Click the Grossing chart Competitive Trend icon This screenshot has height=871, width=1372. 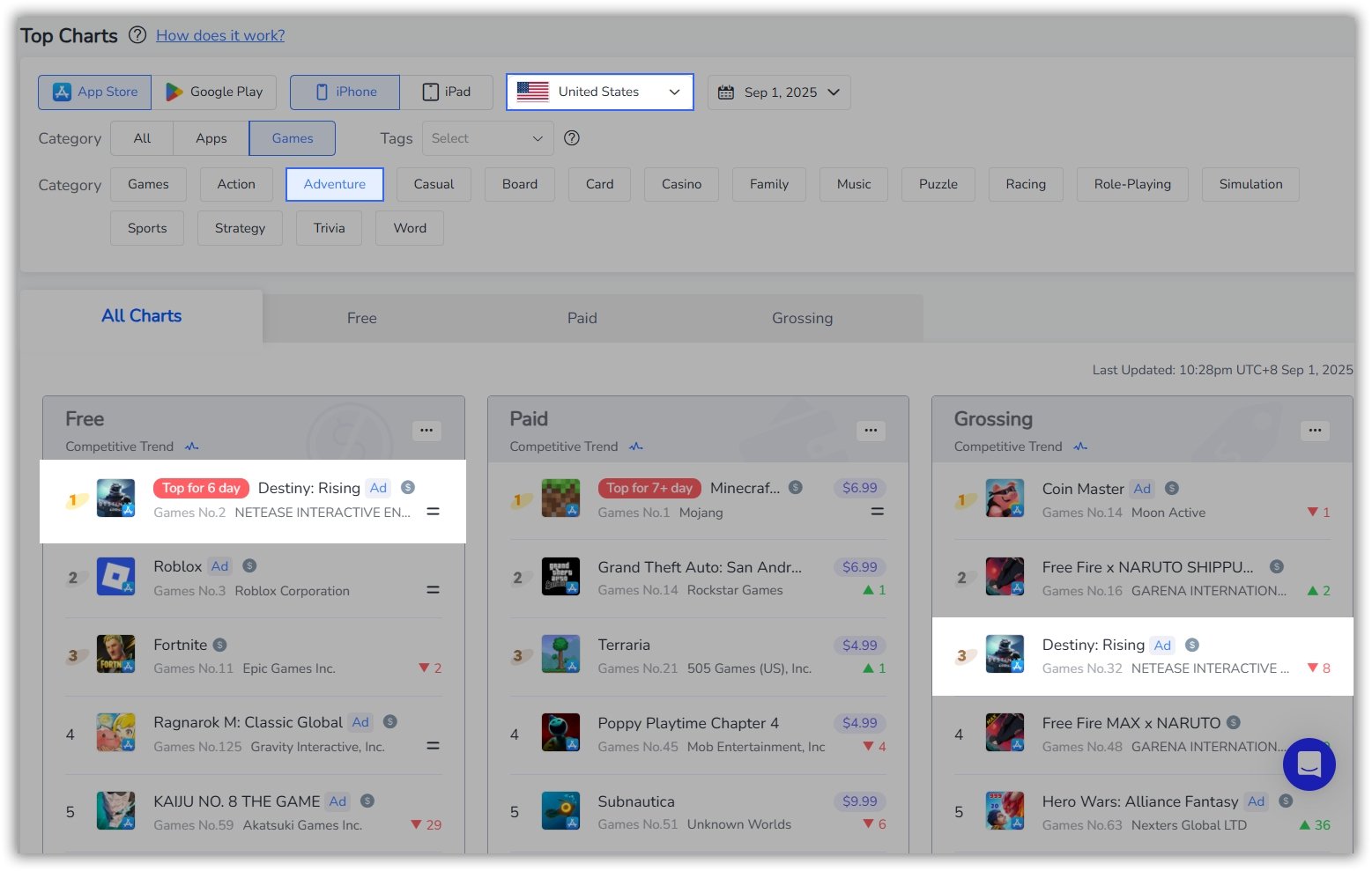tap(1080, 447)
